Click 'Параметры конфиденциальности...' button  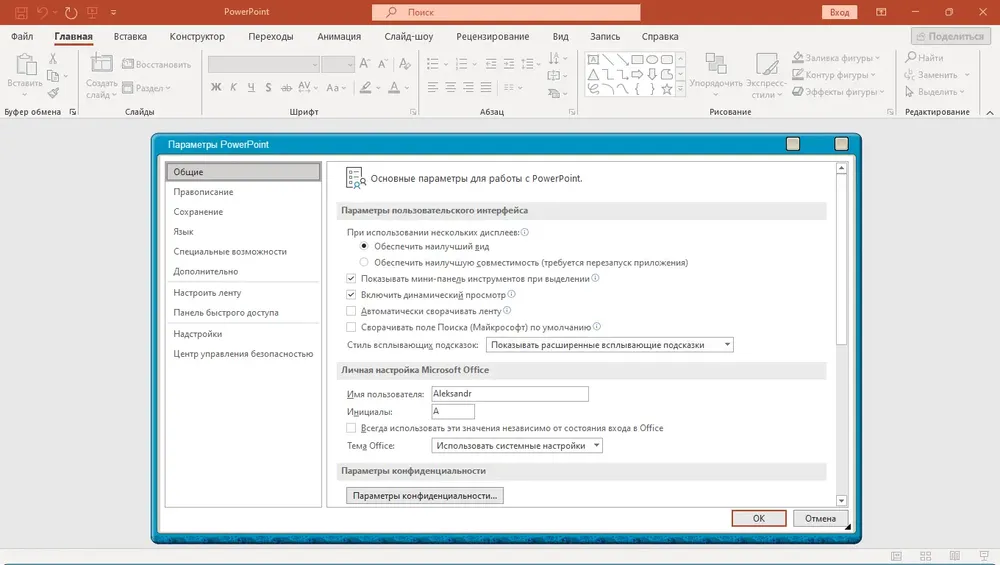tap(425, 495)
